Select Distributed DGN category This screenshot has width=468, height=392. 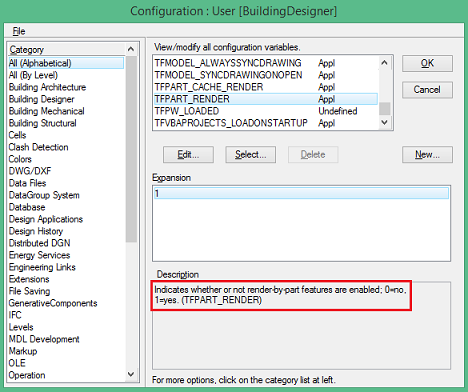coord(66,243)
